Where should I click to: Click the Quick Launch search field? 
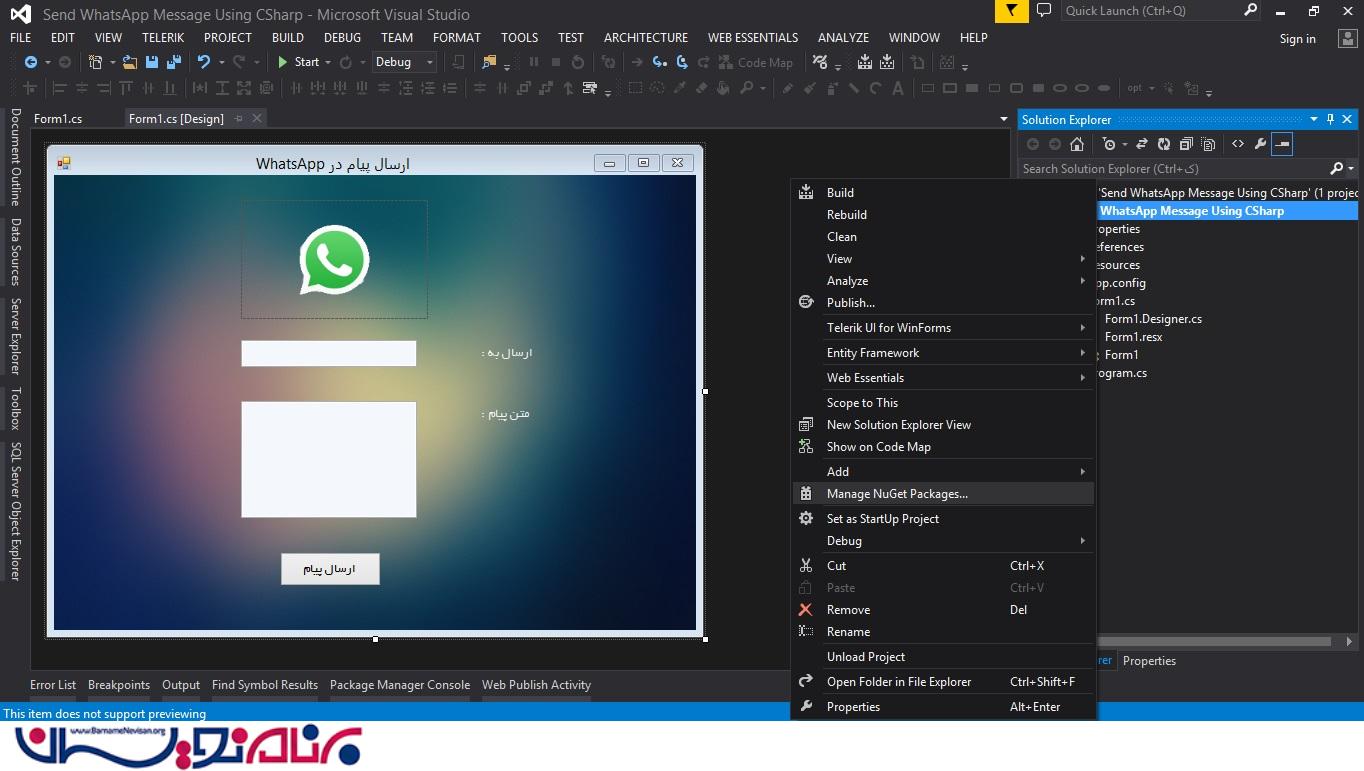[x=1150, y=11]
